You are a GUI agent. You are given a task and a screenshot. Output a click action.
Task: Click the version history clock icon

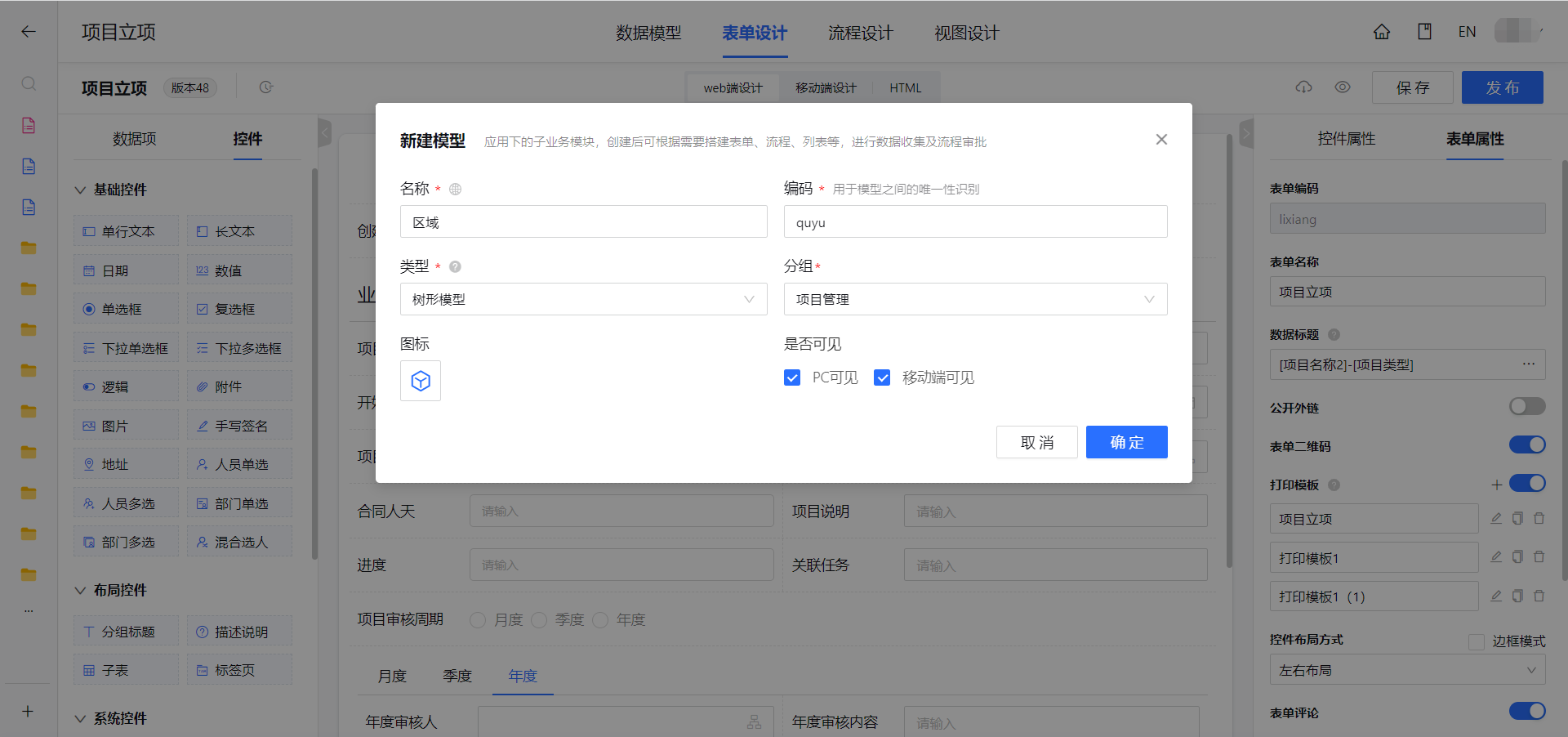[266, 87]
